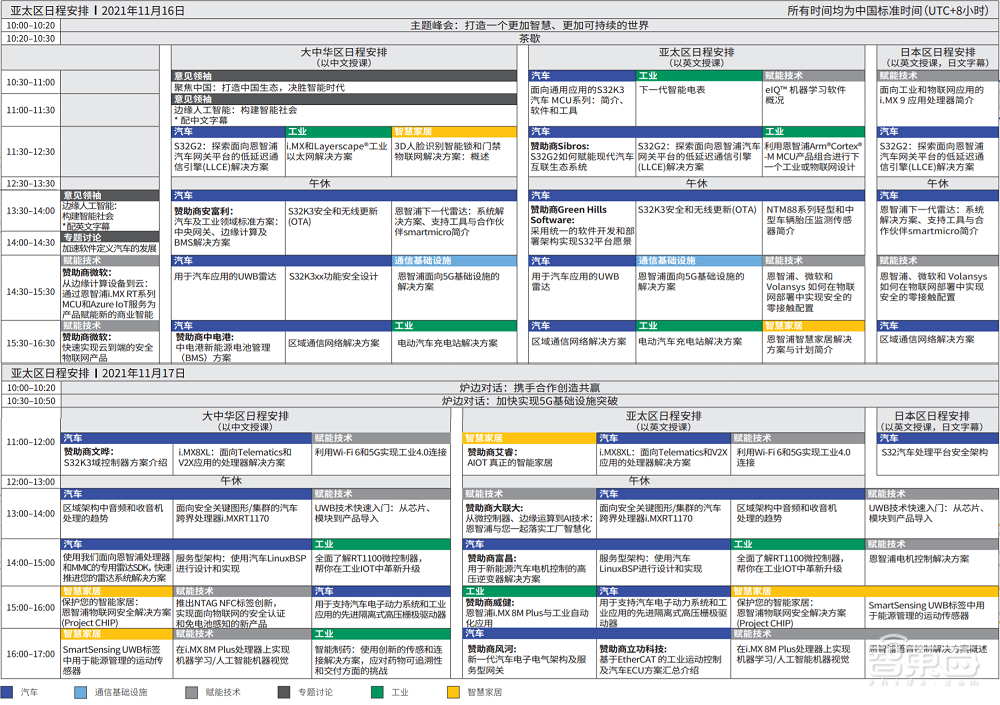Viewport: 1000px width, 705px height.
Task: Open the S32汽车处理平台安全架构 session
Action: (934, 452)
